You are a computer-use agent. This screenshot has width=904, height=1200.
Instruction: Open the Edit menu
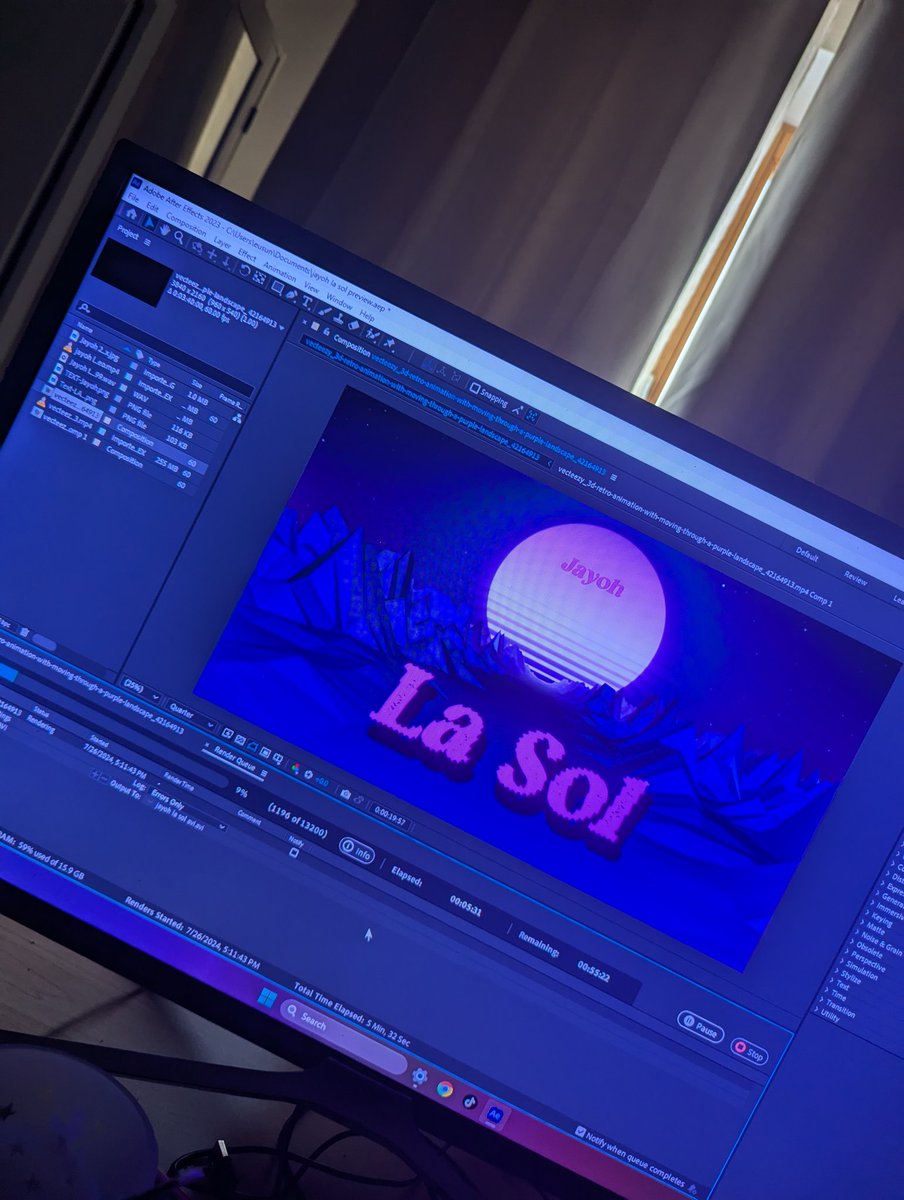coord(153,206)
